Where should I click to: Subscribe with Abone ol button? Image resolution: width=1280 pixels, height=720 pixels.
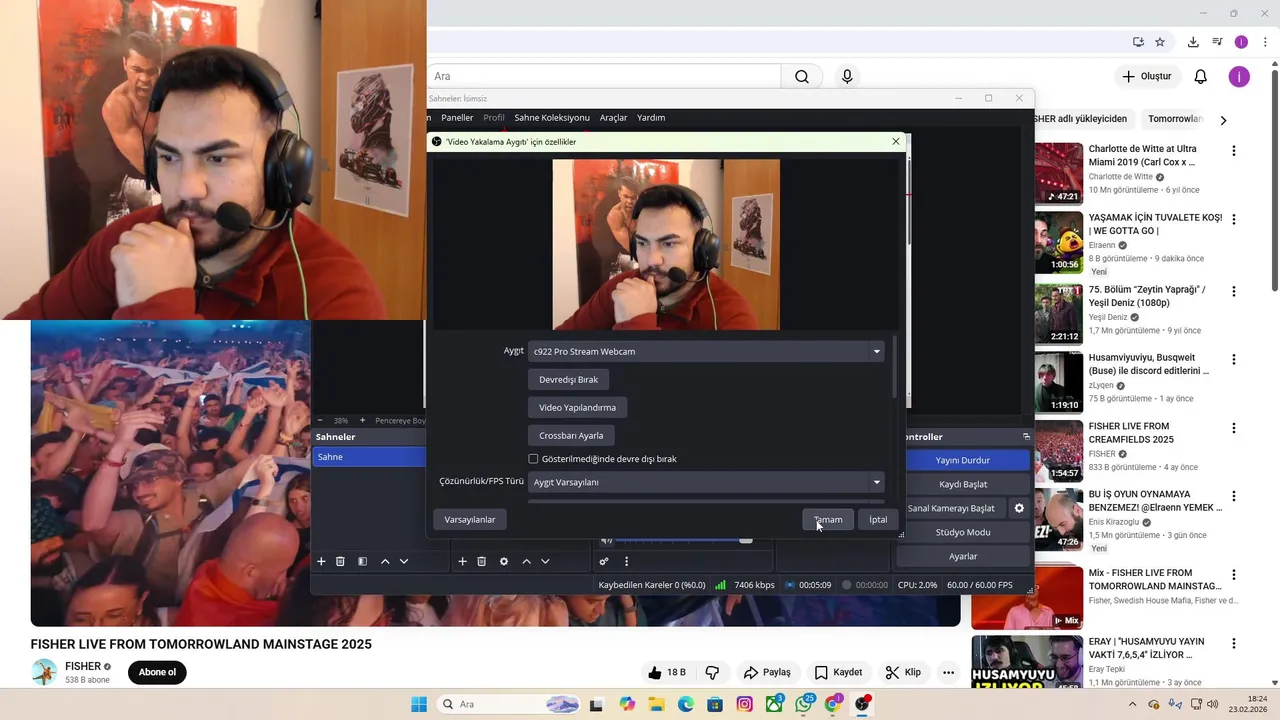click(x=157, y=672)
